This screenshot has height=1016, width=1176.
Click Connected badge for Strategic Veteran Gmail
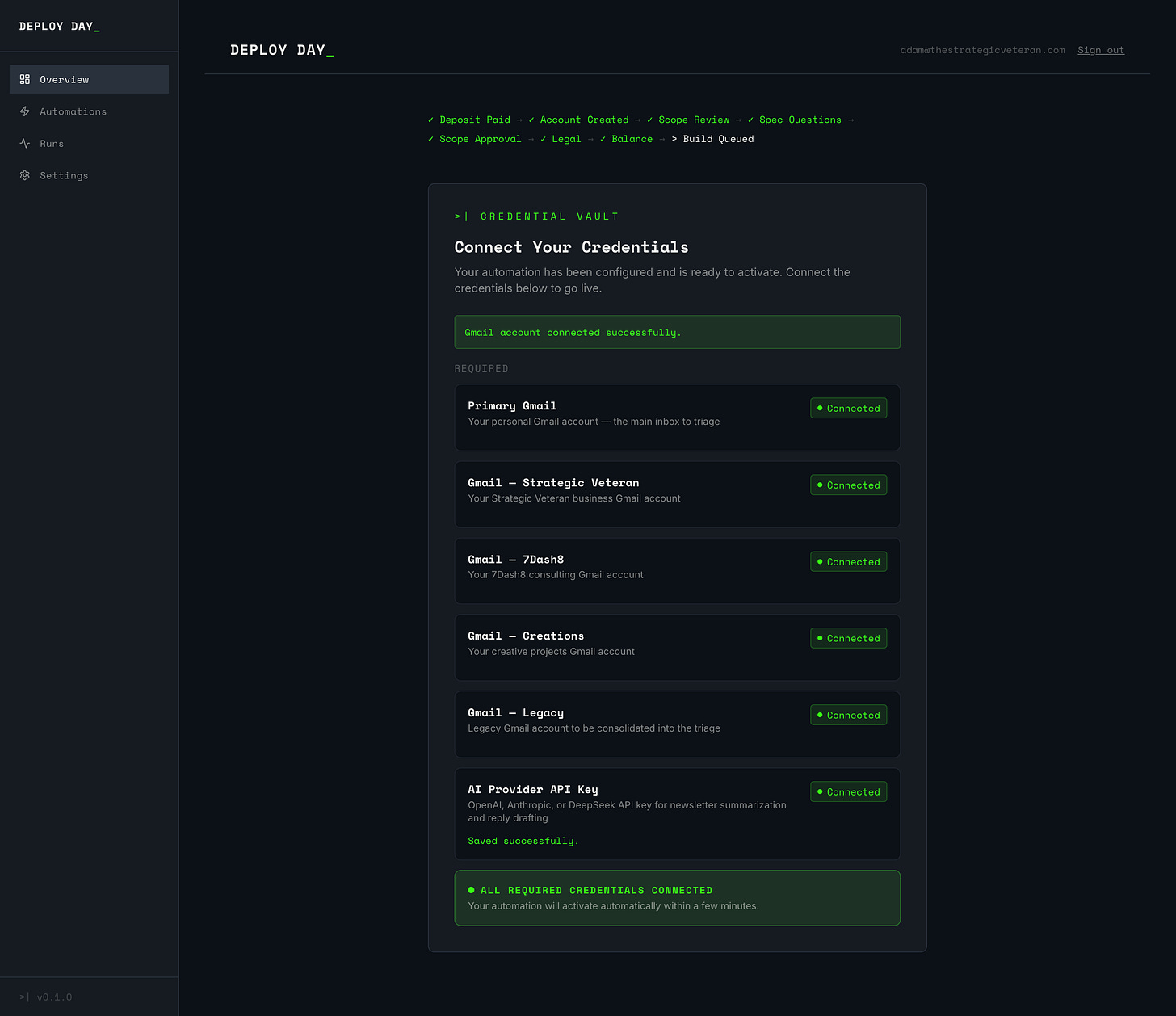click(x=848, y=485)
